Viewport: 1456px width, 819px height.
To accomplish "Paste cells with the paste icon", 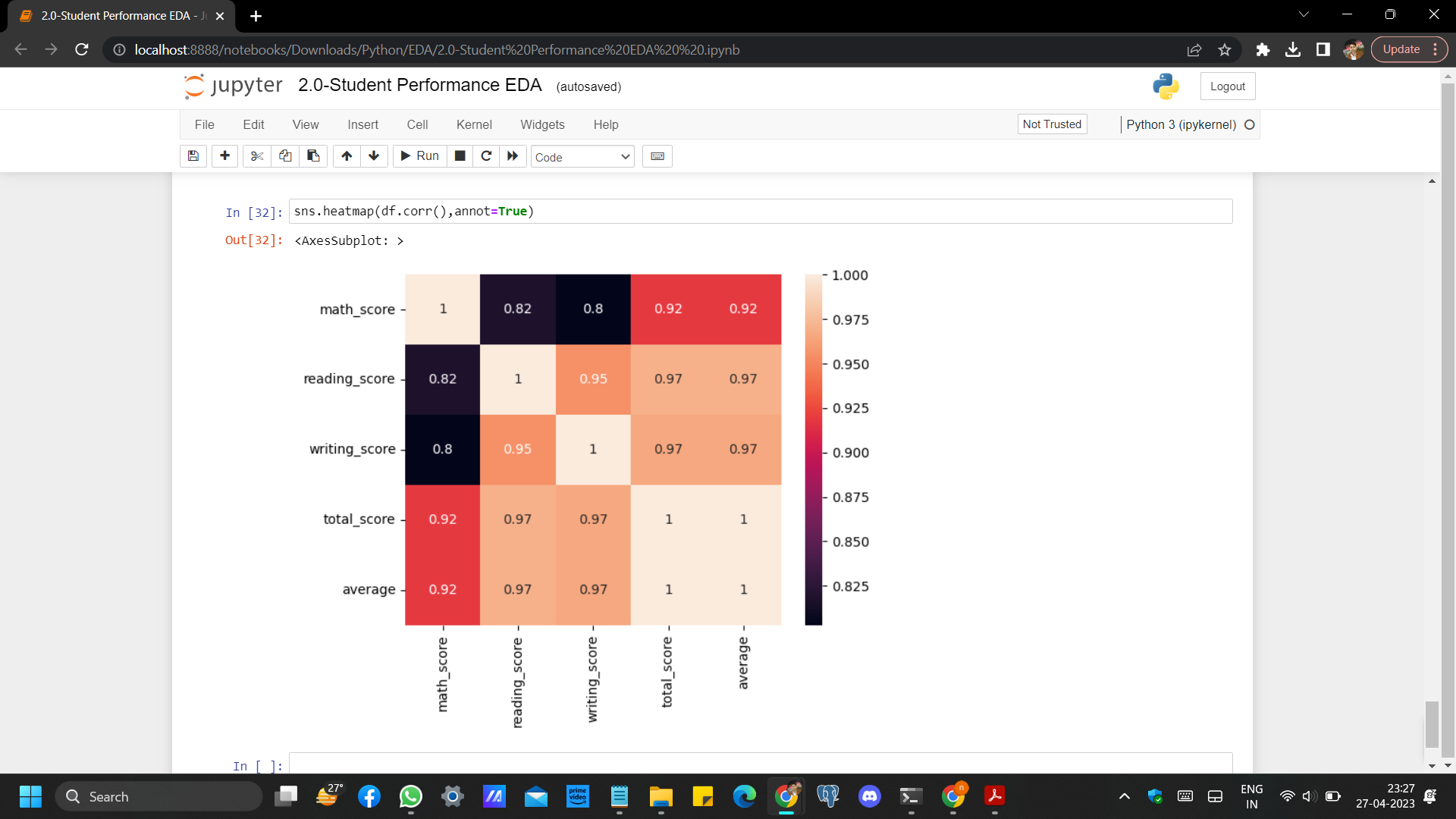I will [x=312, y=156].
